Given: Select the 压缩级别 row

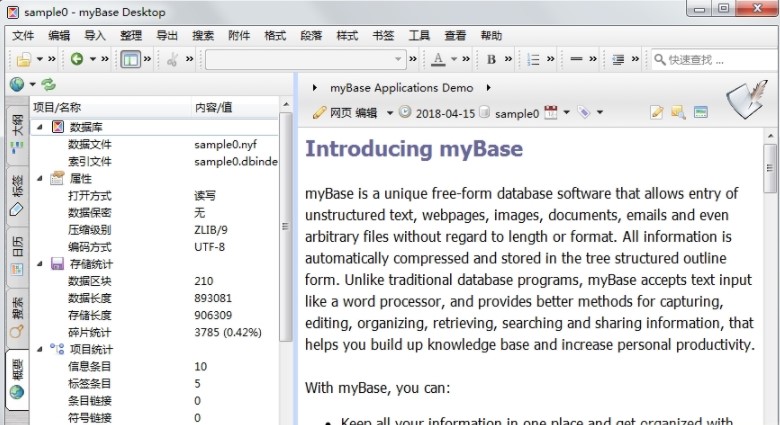Looking at the screenshot, I should pyautogui.click(x=155, y=230).
